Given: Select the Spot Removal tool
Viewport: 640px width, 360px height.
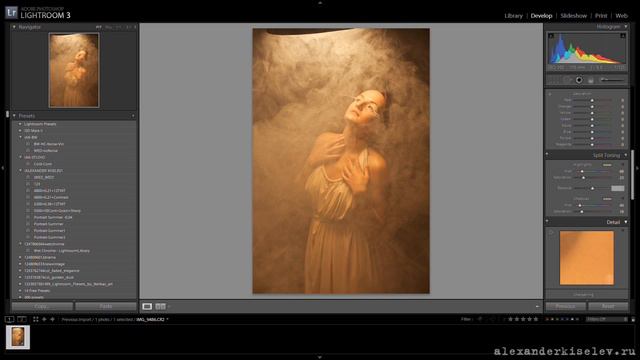Looking at the screenshot, I should 567,80.
